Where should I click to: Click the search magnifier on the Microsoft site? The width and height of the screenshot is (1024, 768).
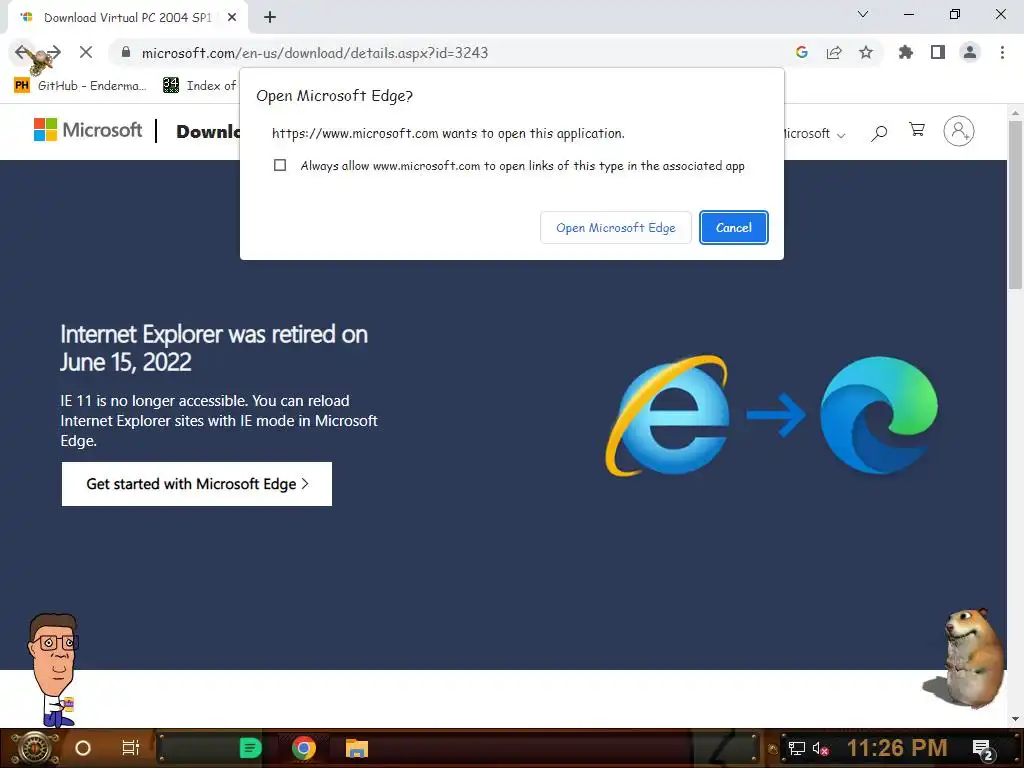coord(879,133)
